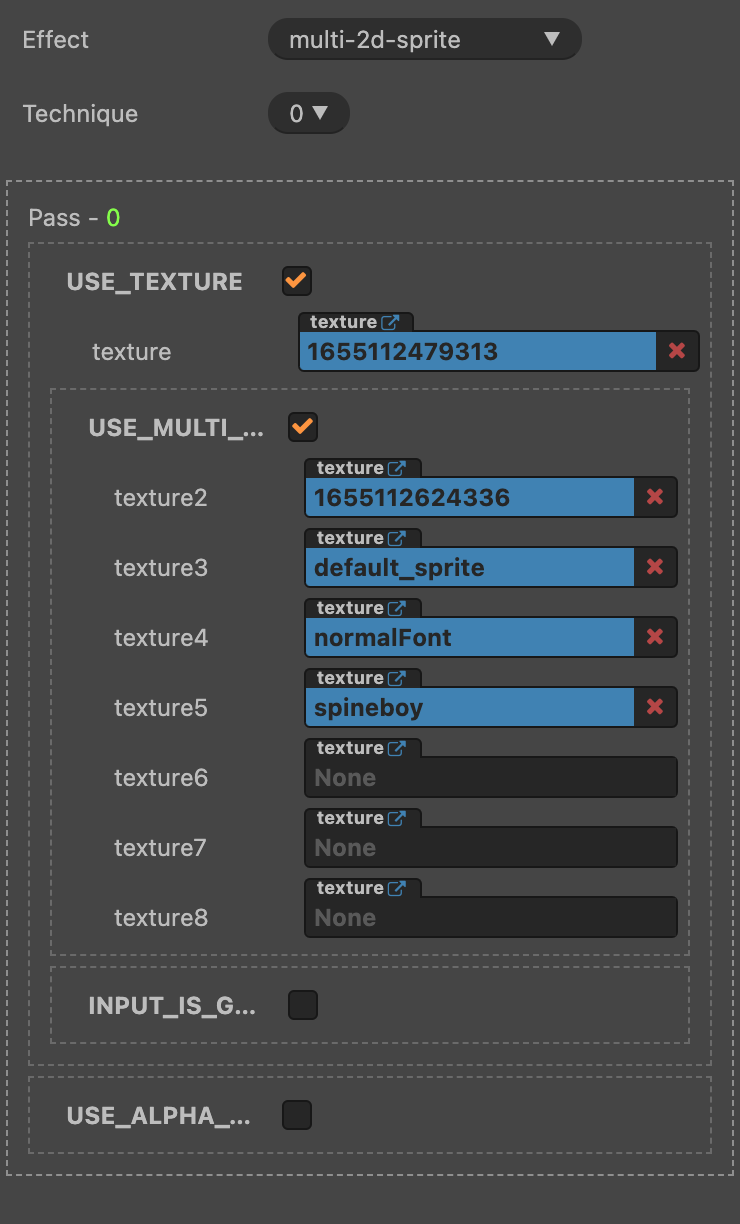Uncheck the USE_TEXTURE checkbox
This screenshot has height=1224, width=740.
297,281
